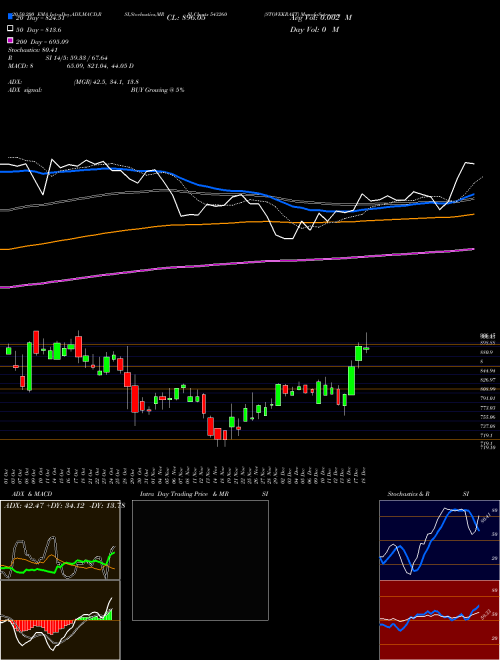Click the magenta 200 Day legend swatch
Image resolution: width=500 pixels, height=660 pixels.
click(x=11, y=40)
